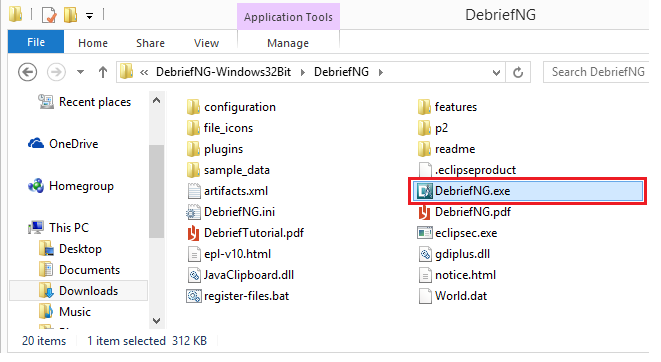Go up one folder level arrow

pos(102,72)
